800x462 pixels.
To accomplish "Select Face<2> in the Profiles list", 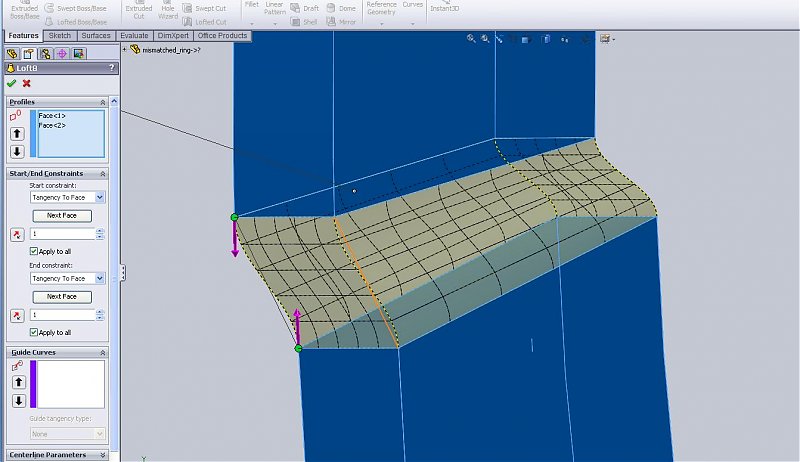I will [52, 125].
